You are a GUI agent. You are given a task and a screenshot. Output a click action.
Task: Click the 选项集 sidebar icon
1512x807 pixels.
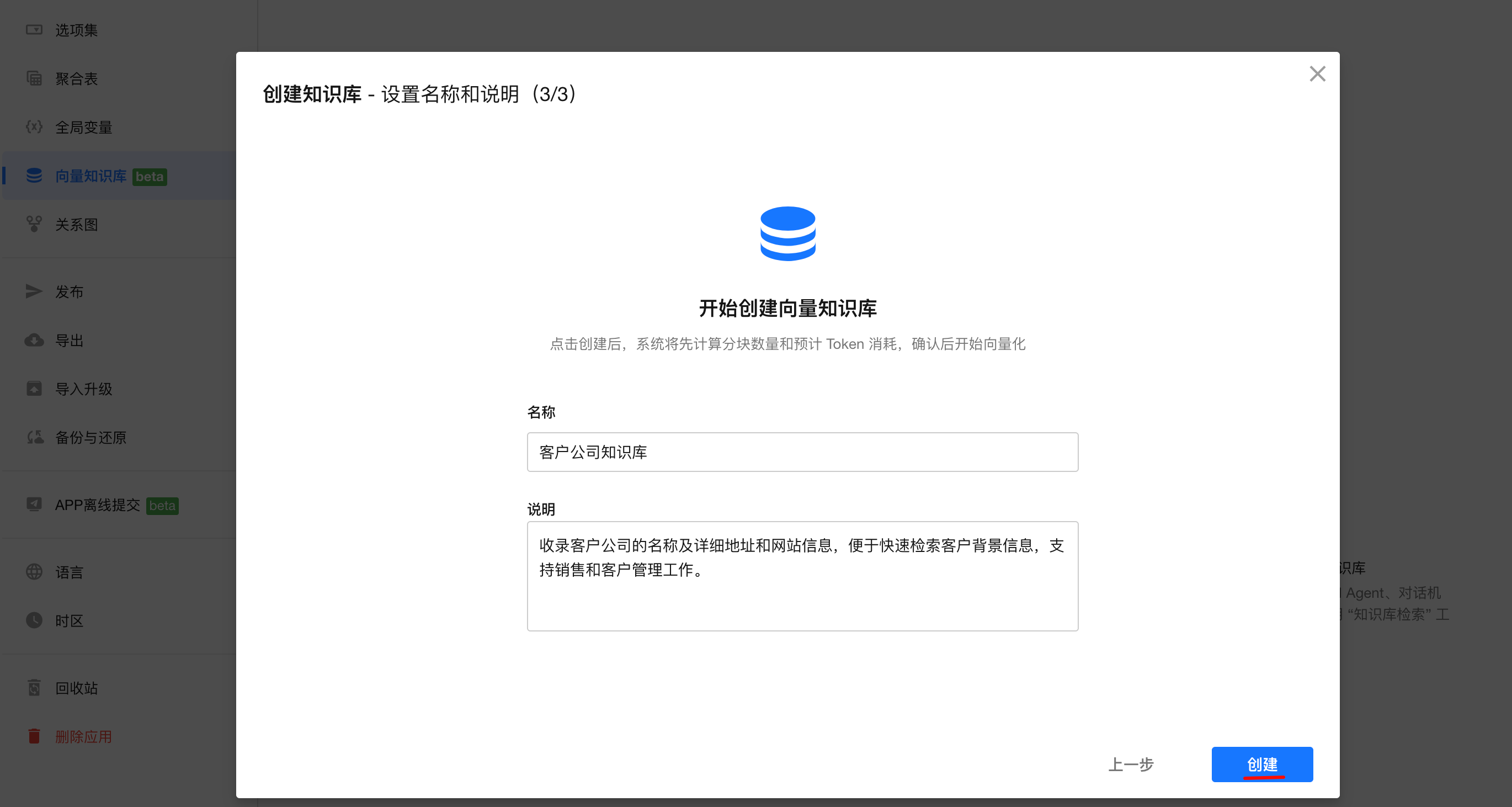(x=34, y=30)
